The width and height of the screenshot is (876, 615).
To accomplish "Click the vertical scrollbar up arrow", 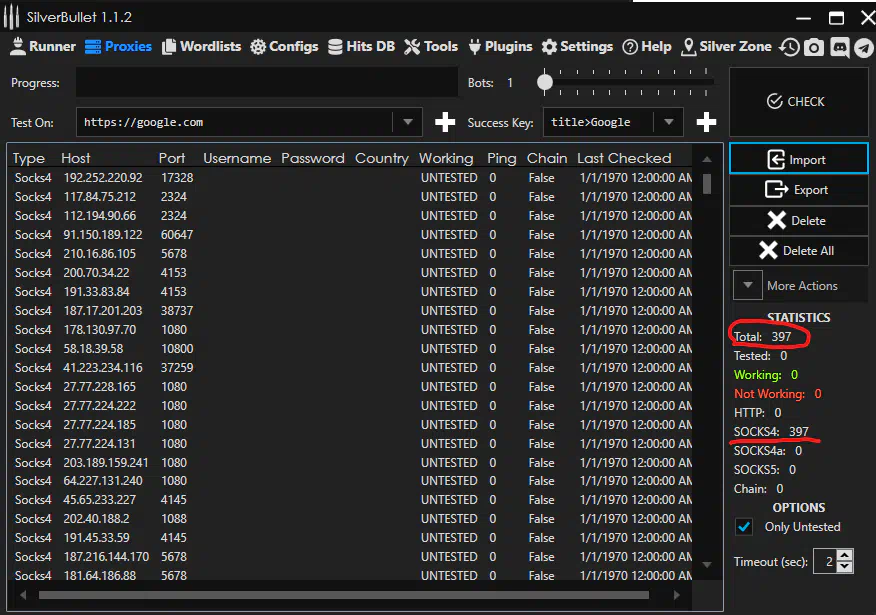I will coord(707,159).
